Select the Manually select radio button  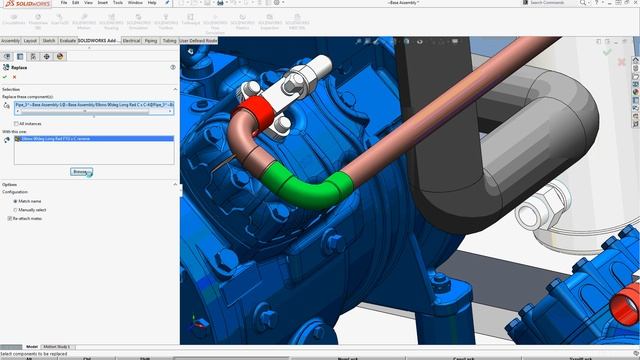(16, 210)
